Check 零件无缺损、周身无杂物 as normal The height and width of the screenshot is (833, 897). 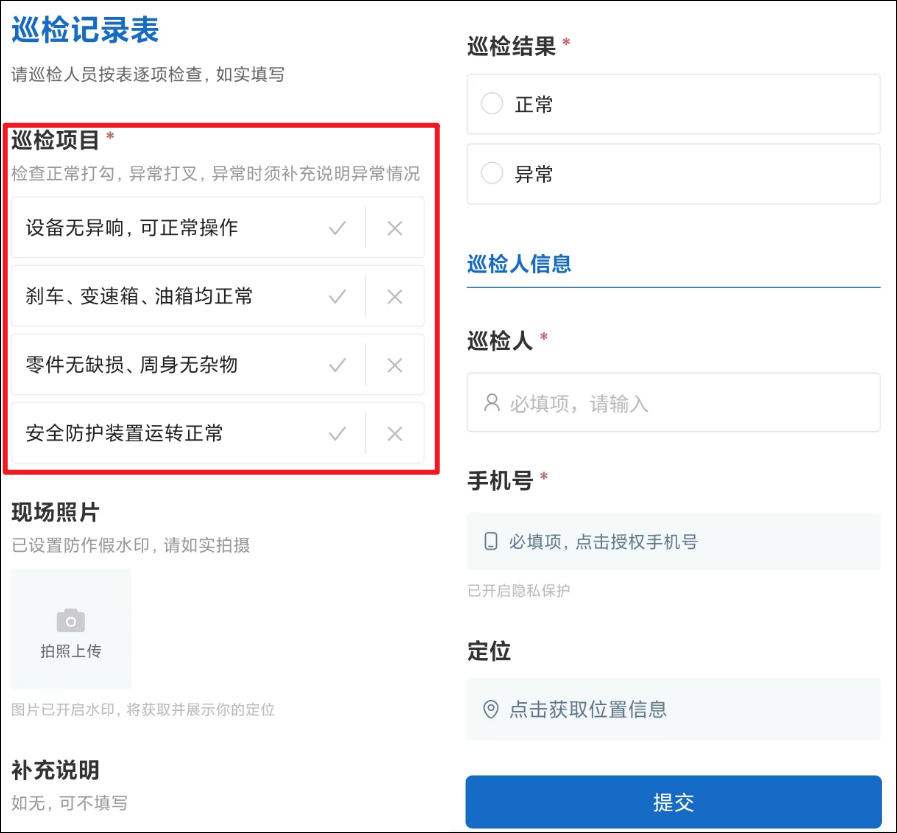pos(338,365)
